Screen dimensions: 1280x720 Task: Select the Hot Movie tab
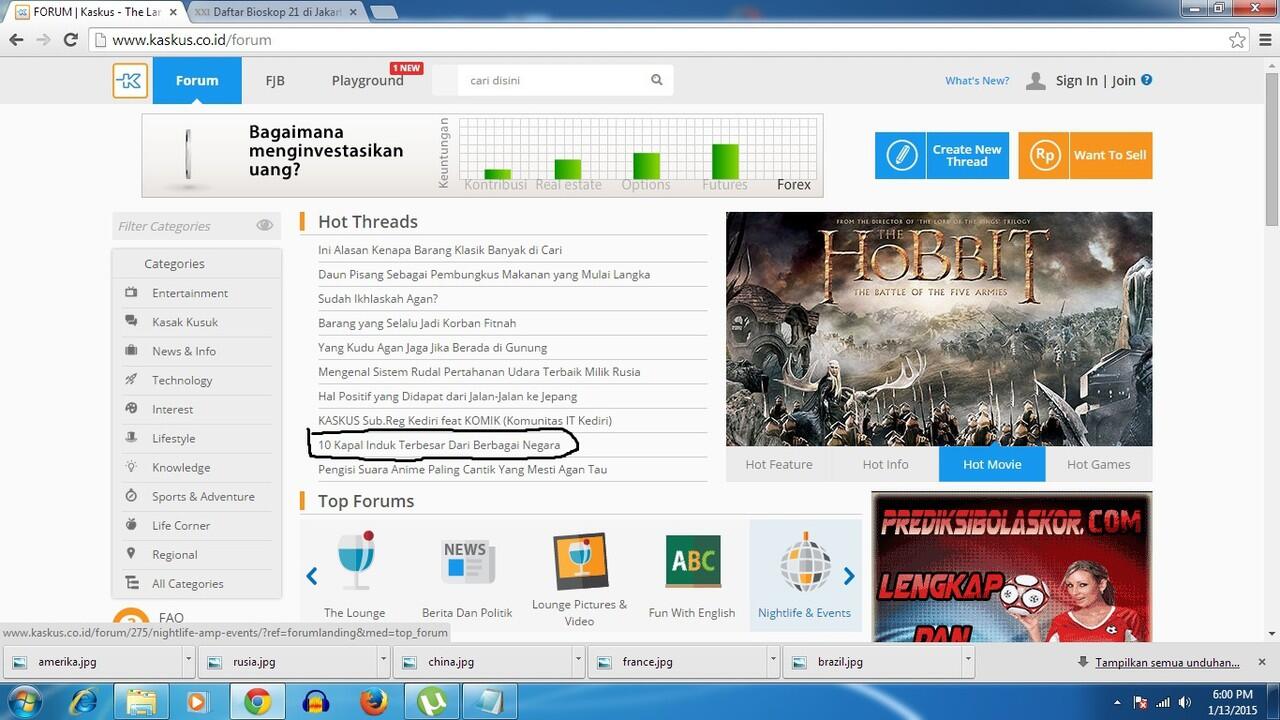tap(992, 464)
